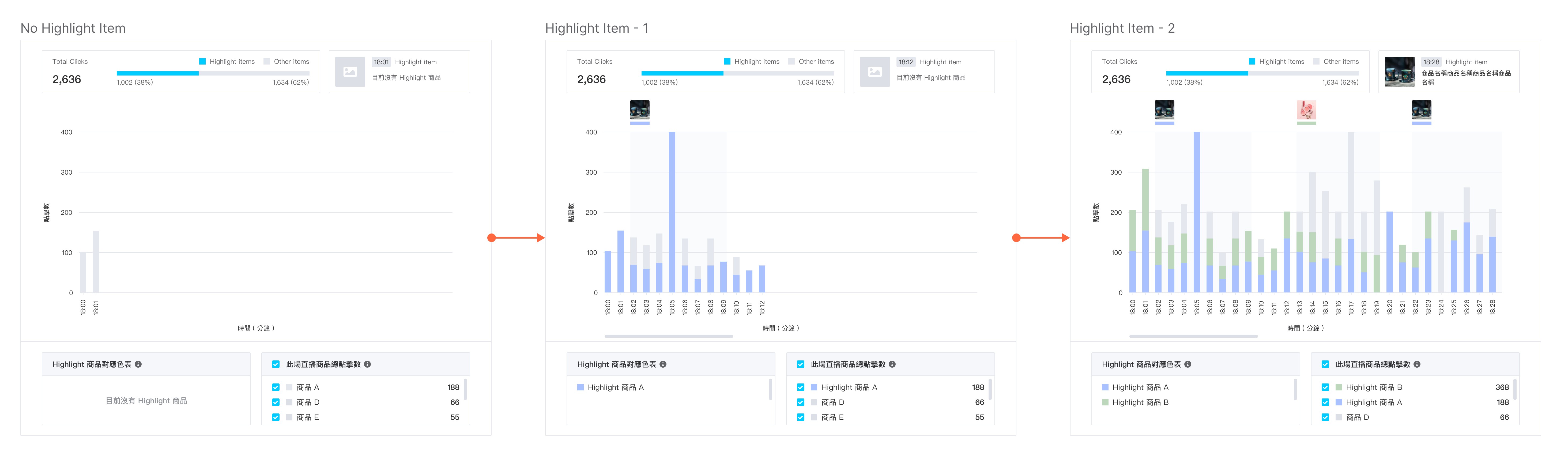
Task: Uncheck 商品 A in the No Highlight Item panel
Action: (x=276, y=387)
